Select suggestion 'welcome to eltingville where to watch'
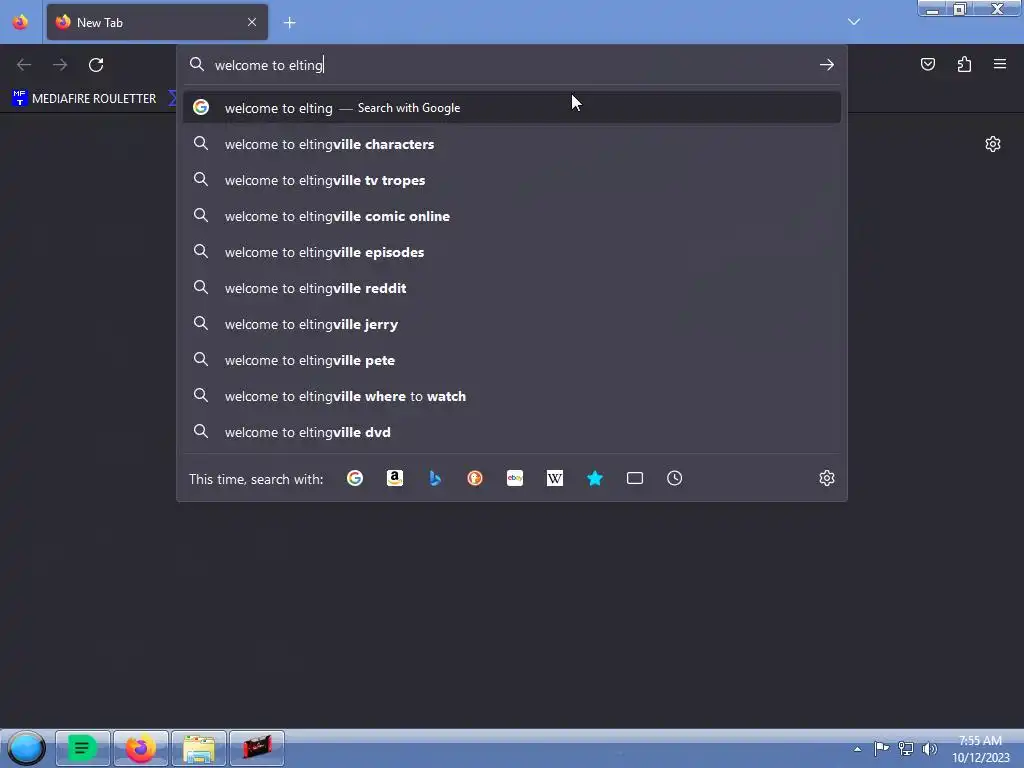The image size is (1024, 768). click(512, 396)
